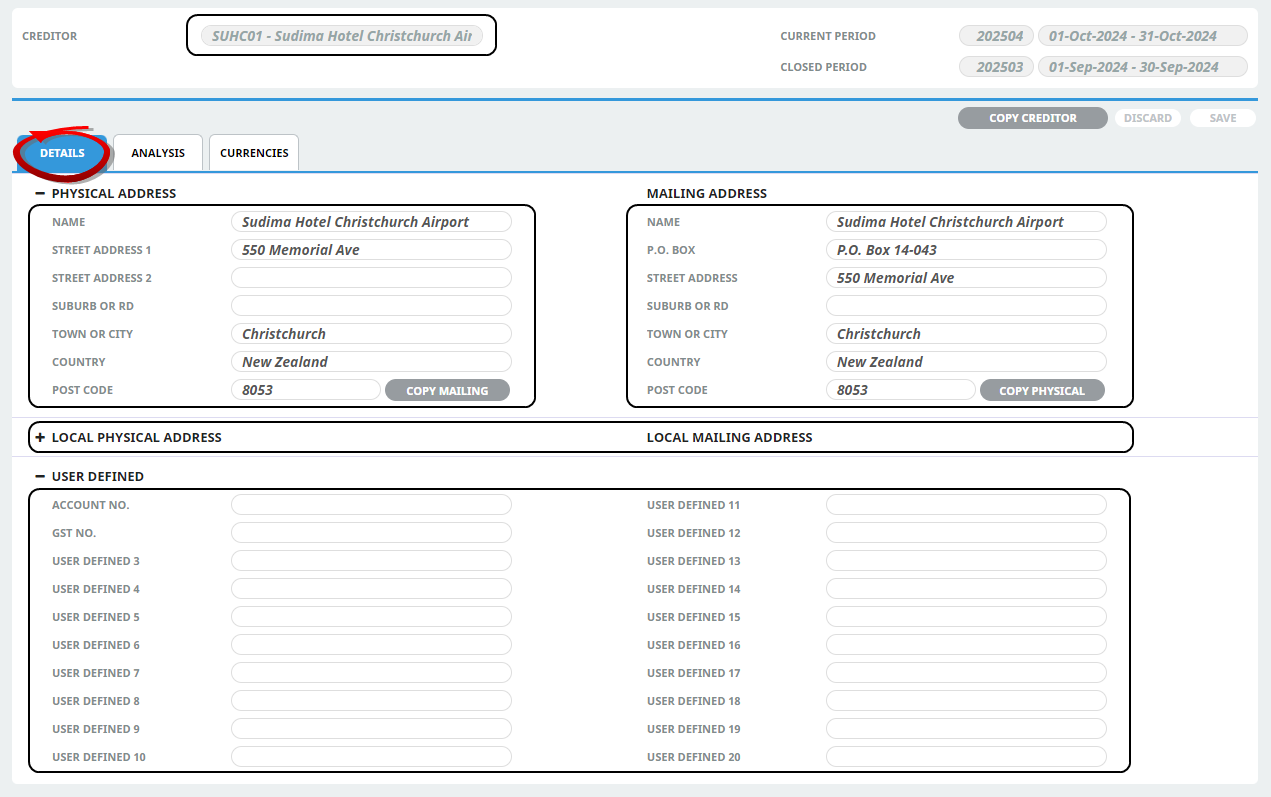Click the P.O. Box field

(x=966, y=250)
